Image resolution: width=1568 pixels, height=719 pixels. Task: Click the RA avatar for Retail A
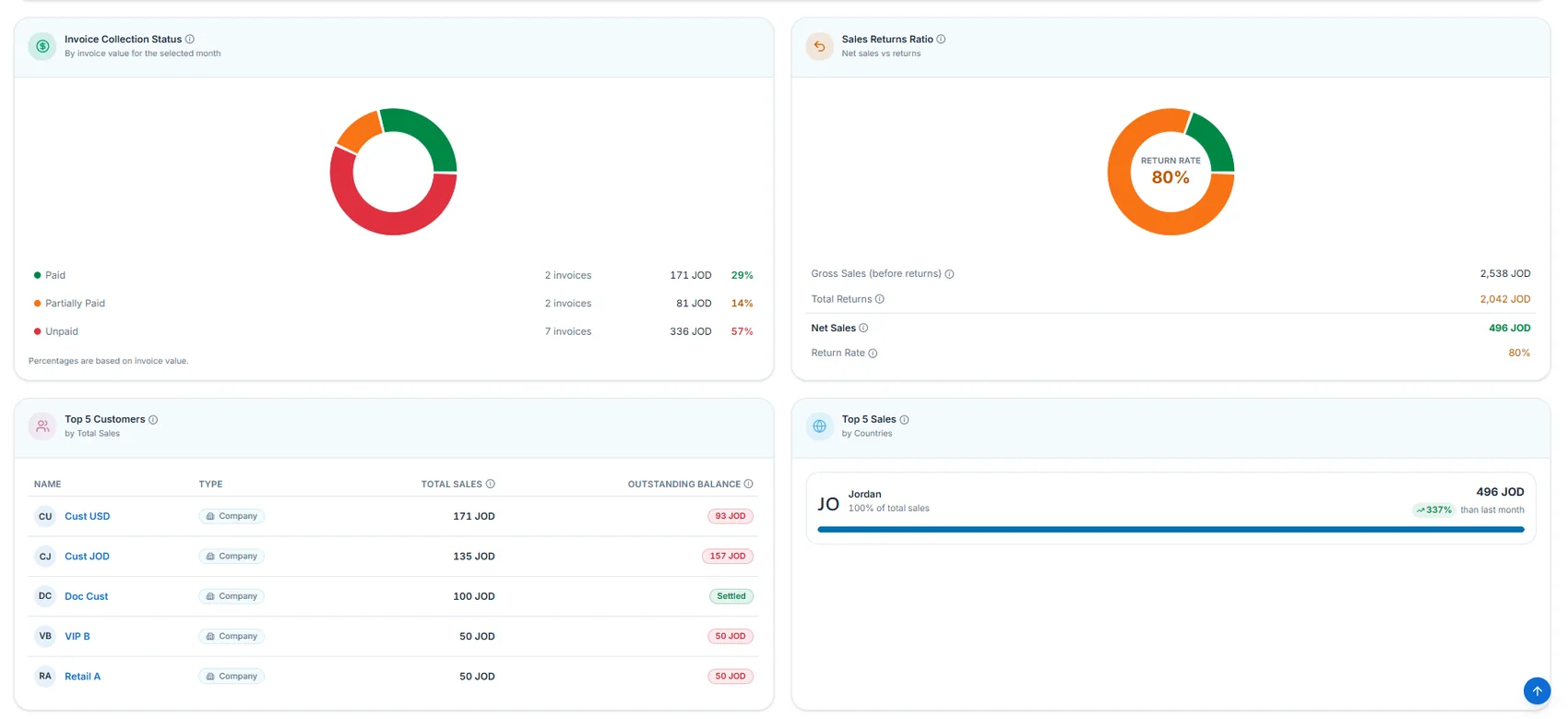(45, 677)
